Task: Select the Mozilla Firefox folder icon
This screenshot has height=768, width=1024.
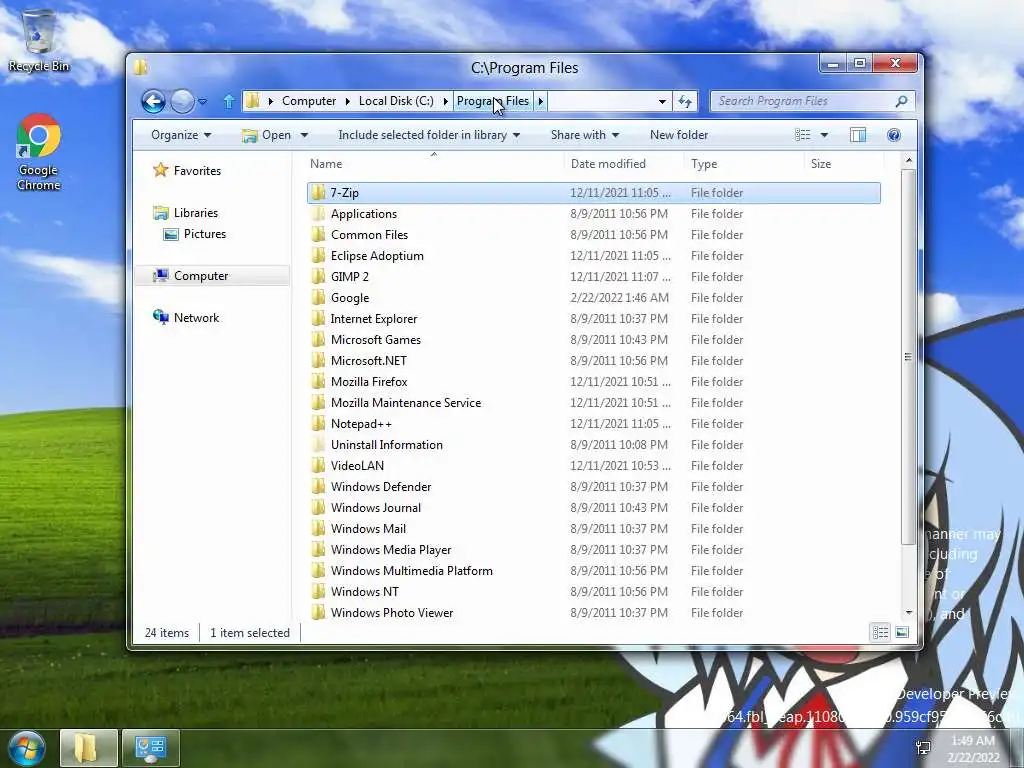Action: click(x=318, y=381)
